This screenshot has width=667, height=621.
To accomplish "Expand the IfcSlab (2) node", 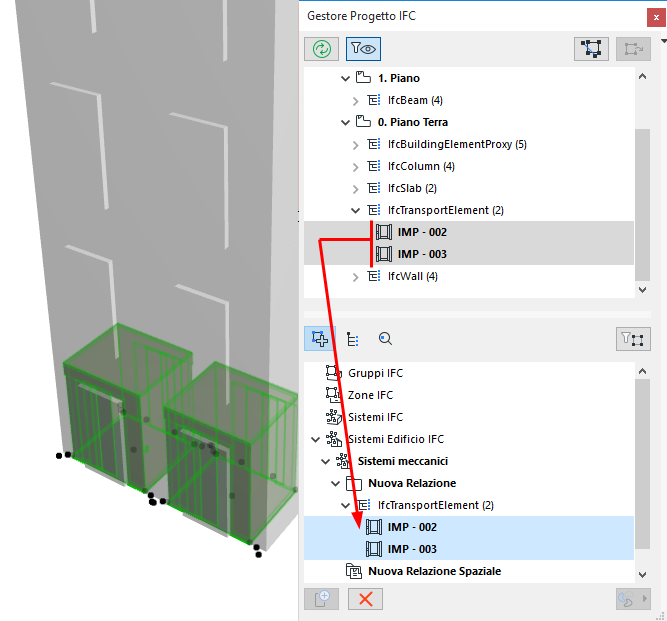I will pos(356,189).
